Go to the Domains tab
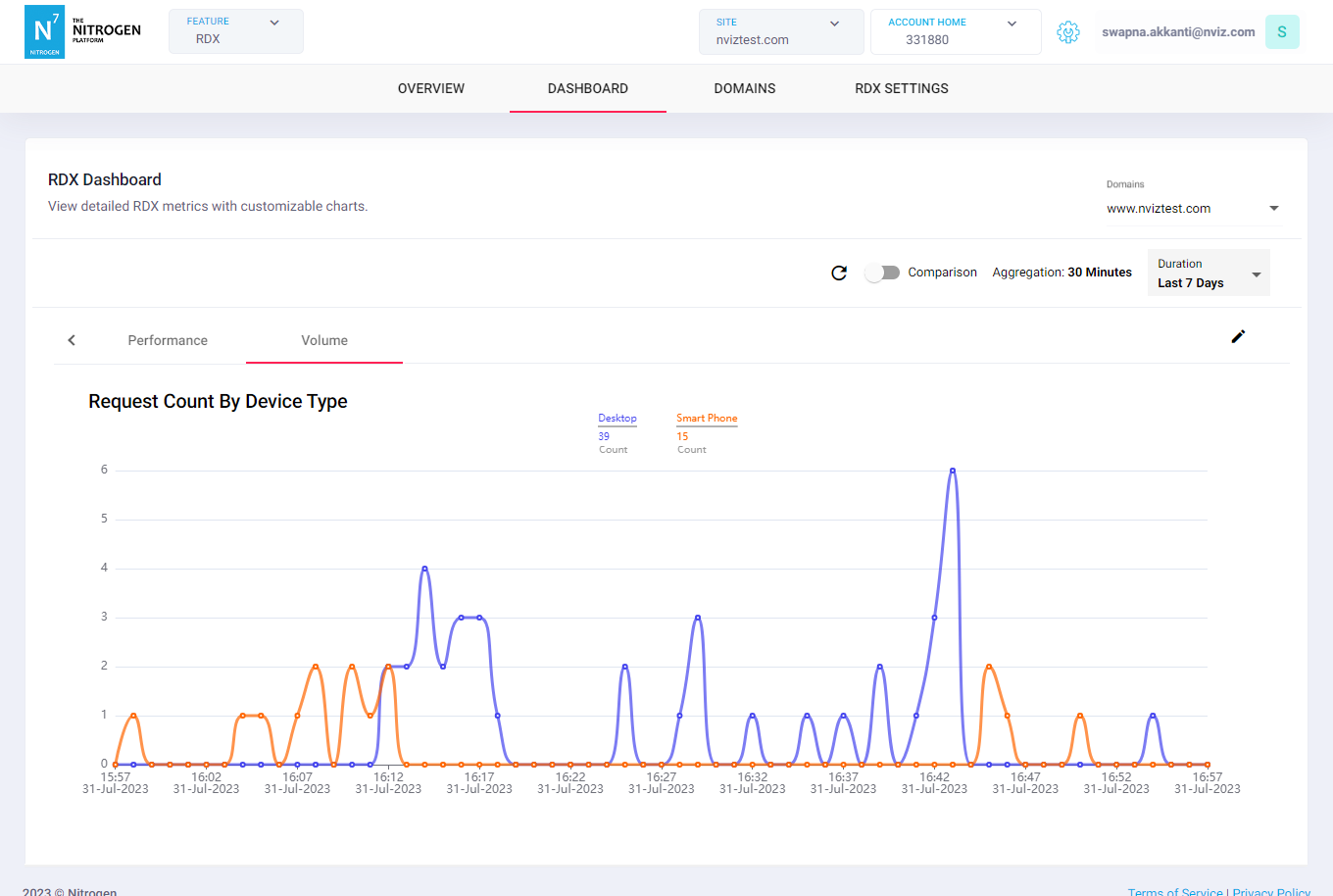The height and width of the screenshot is (896, 1333). (x=745, y=88)
